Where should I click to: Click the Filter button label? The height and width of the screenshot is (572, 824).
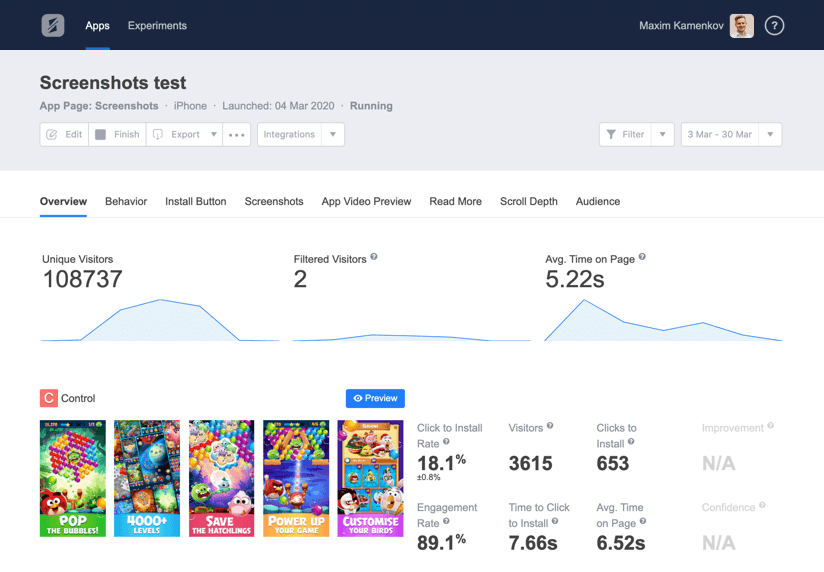coord(633,135)
